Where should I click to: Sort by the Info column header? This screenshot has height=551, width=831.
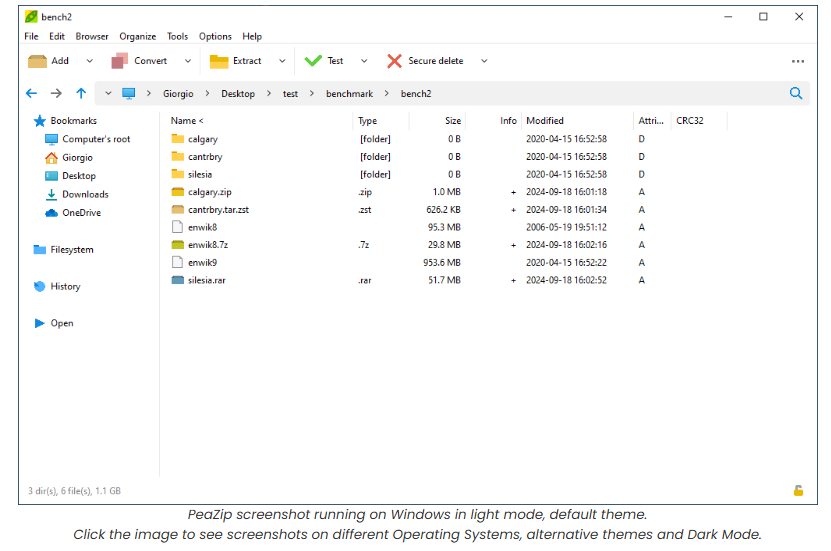point(508,121)
